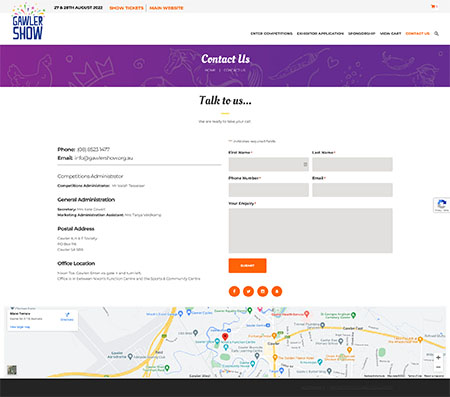Open the shopping cart icon
Screen dimensions: 450x397
[433, 6]
